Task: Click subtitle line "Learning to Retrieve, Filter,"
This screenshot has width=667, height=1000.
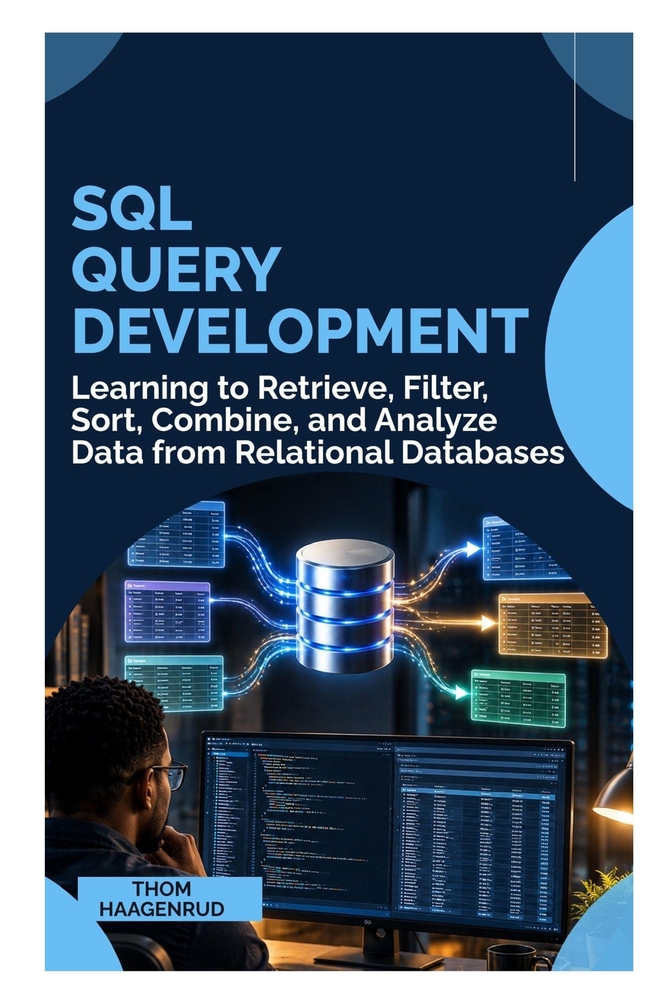Action: click(x=279, y=388)
